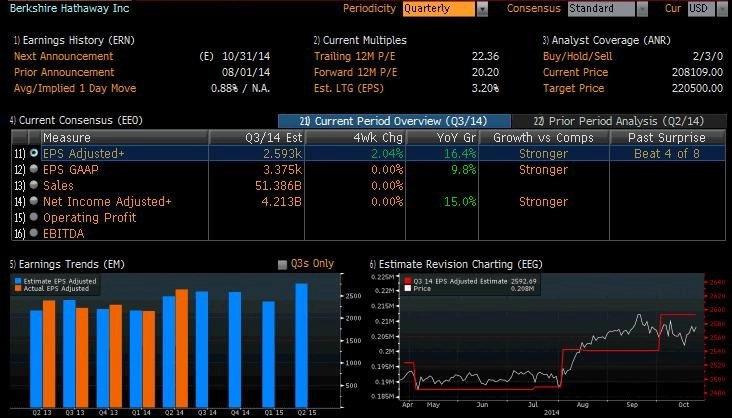Click the Est. LTG (EPS) label
Viewport: 732px width, 418px height.
[x=348, y=88]
